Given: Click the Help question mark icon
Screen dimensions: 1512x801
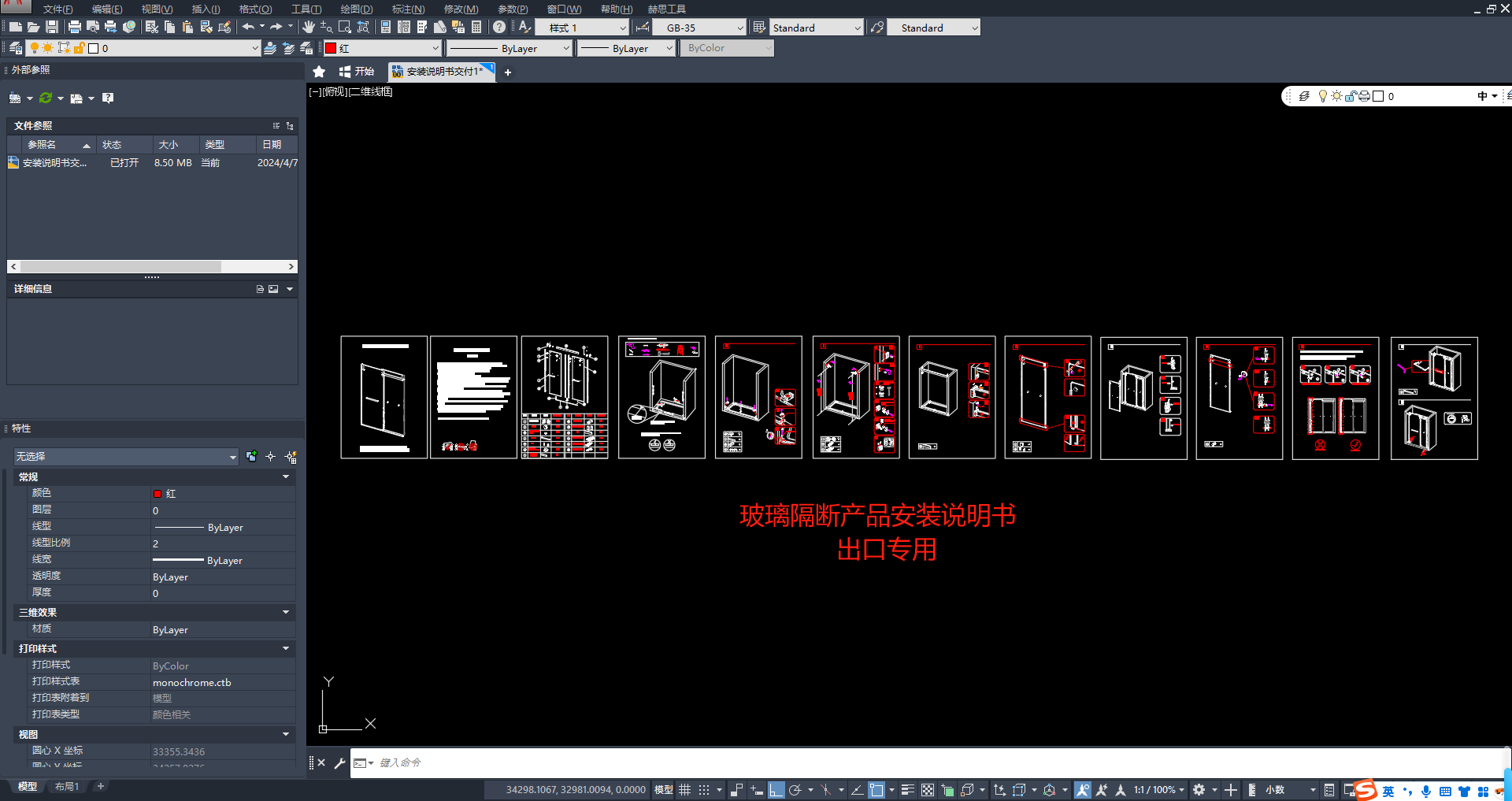Looking at the screenshot, I should point(499,28).
